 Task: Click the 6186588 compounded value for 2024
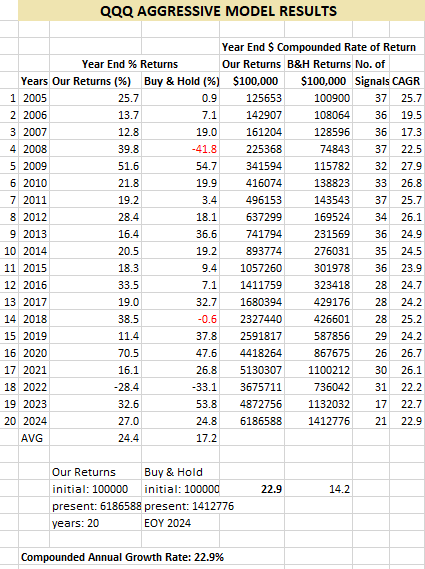pos(261,421)
